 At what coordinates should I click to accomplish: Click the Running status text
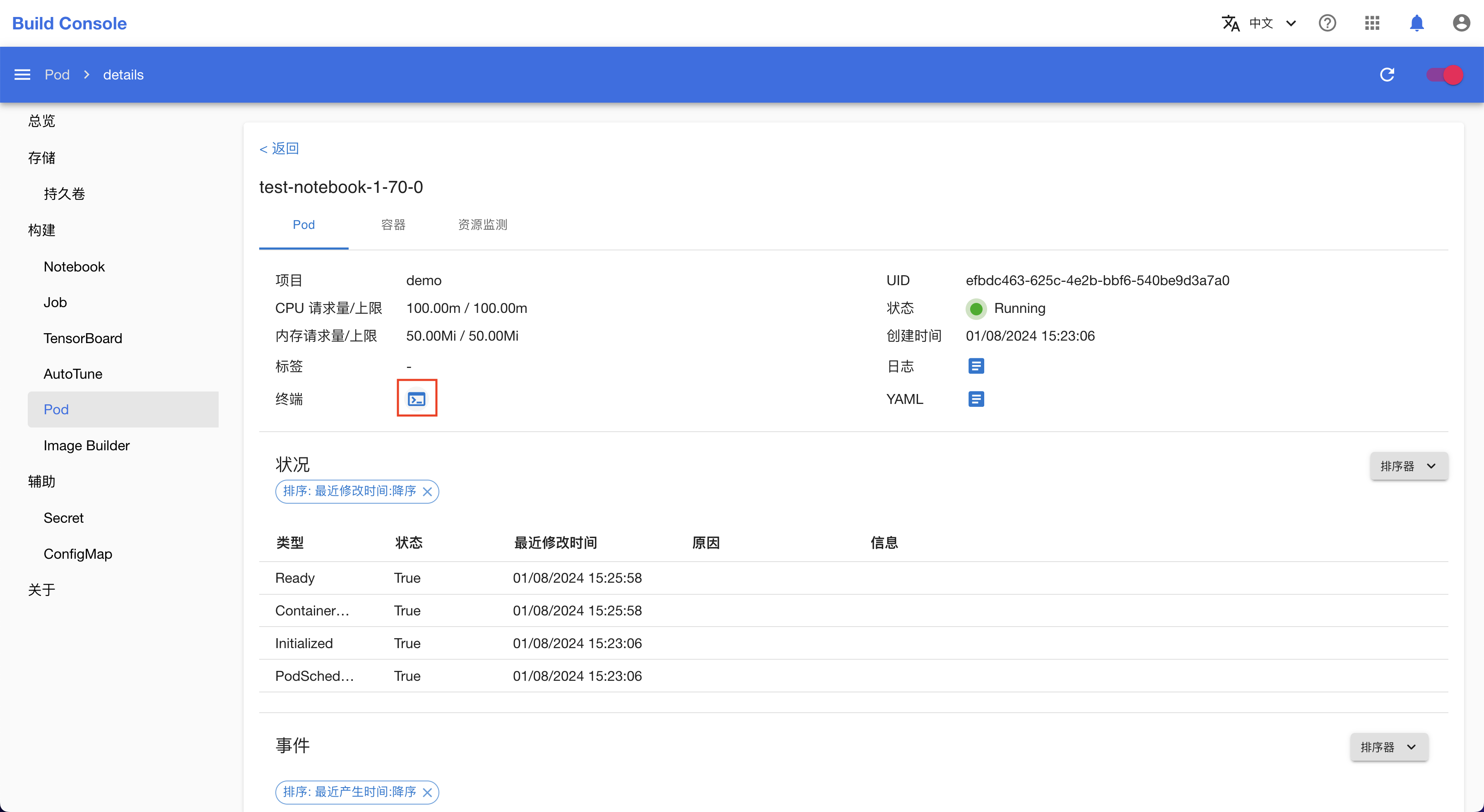click(x=1020, y=308)
